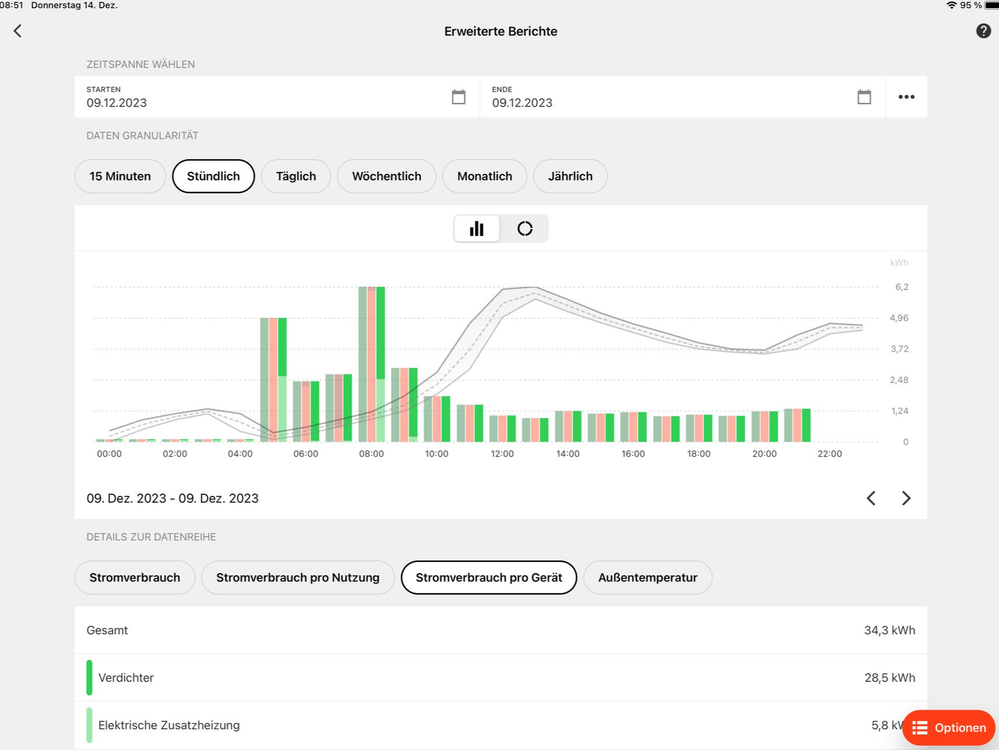Image resolution: width=999 pixels, height=750 pixels.
Task: Switch to Stromverbrauch data series tab
Action: (x=135, y=578)
